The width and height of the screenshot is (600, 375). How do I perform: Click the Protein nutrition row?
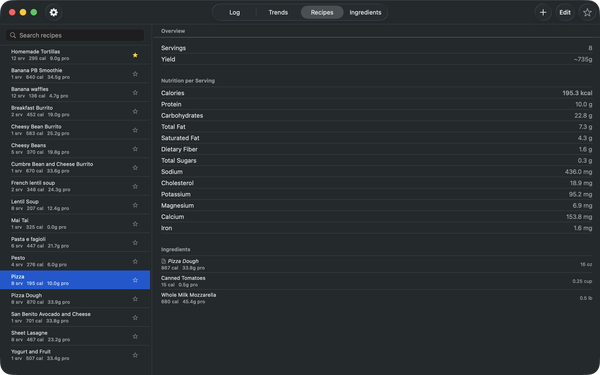tap(377, 104)
